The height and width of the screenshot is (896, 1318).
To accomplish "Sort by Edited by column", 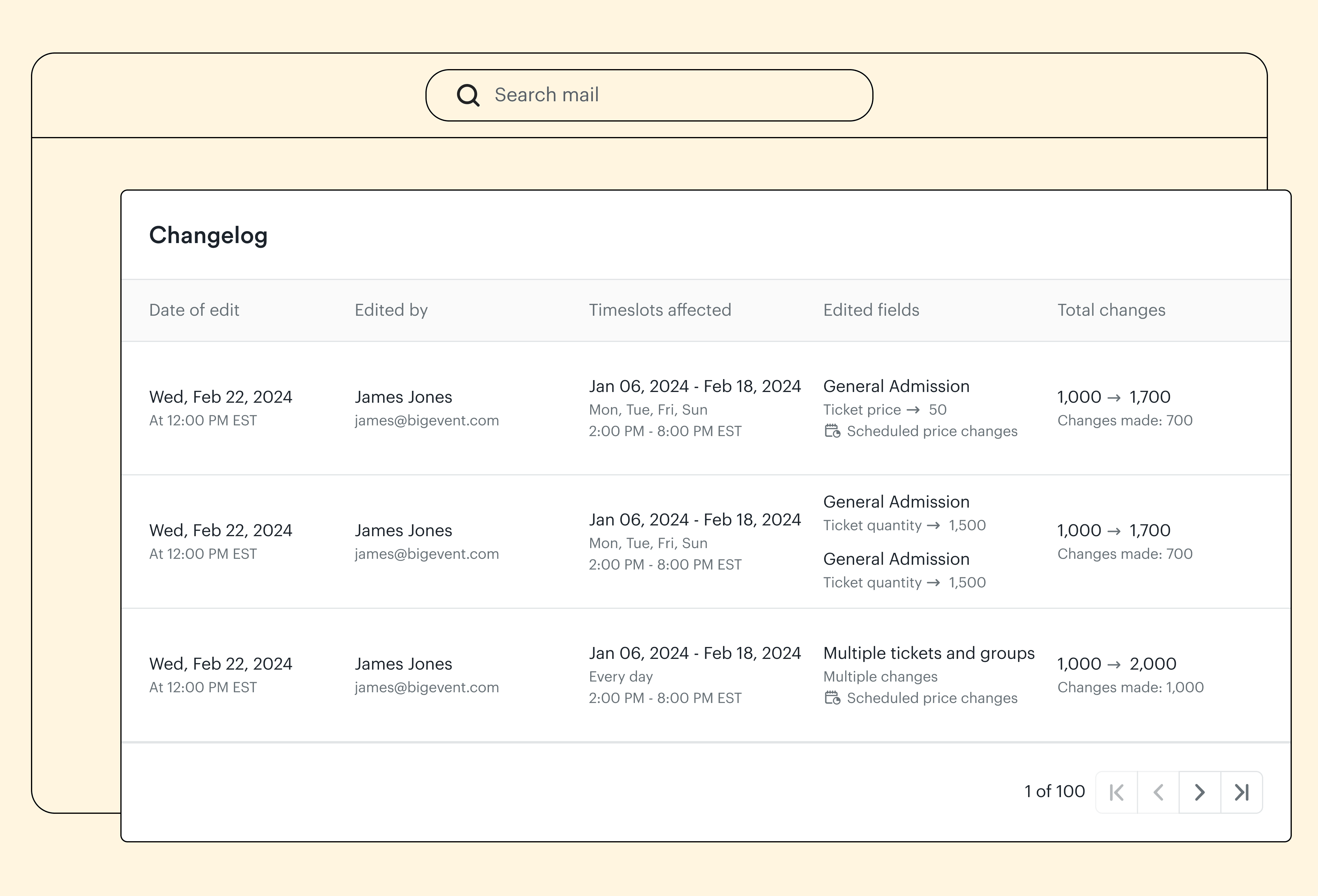I will click(x=391, y=310).
